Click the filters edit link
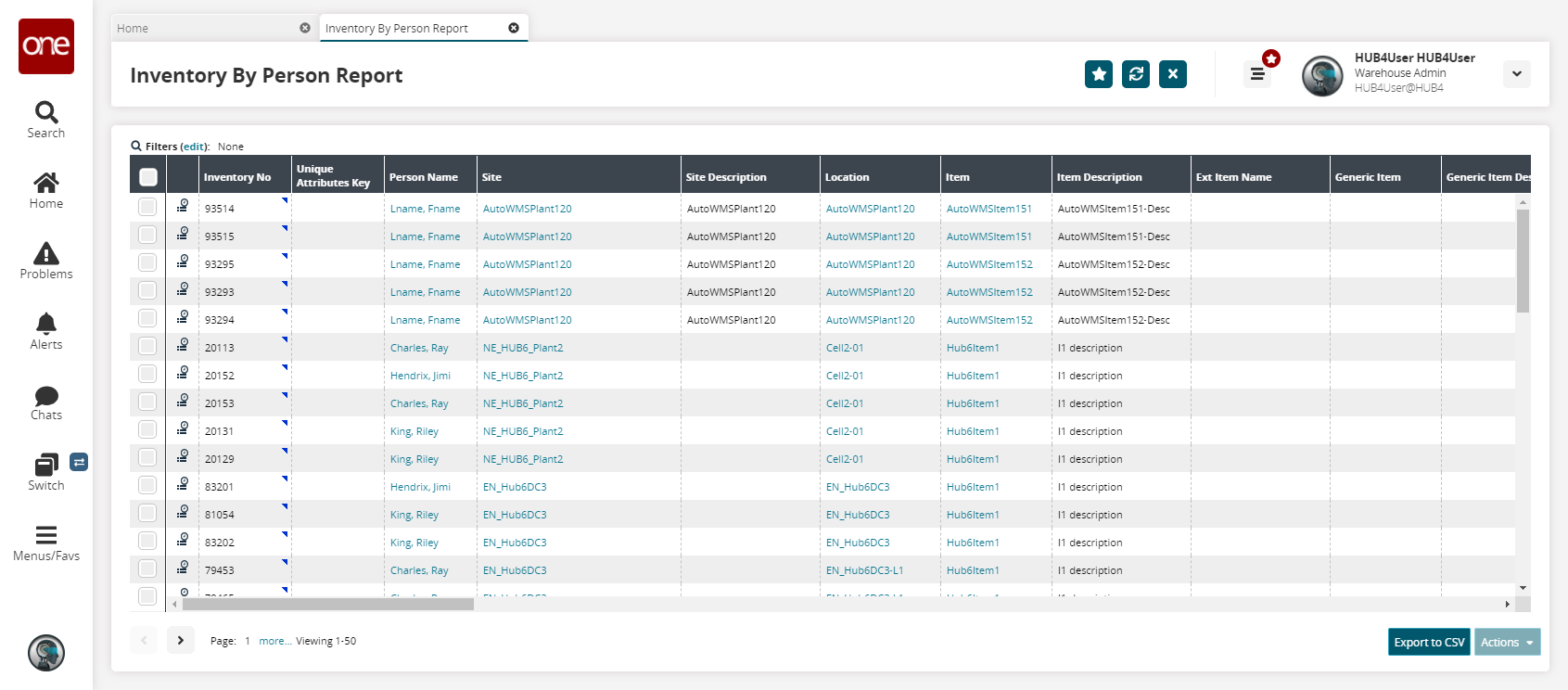This screenshot has width=1568, height=690. click(194, 147)
